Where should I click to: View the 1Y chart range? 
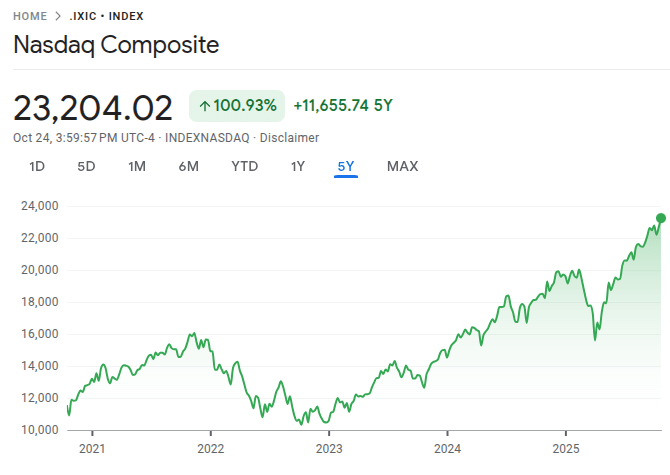(x=297, y=166)
